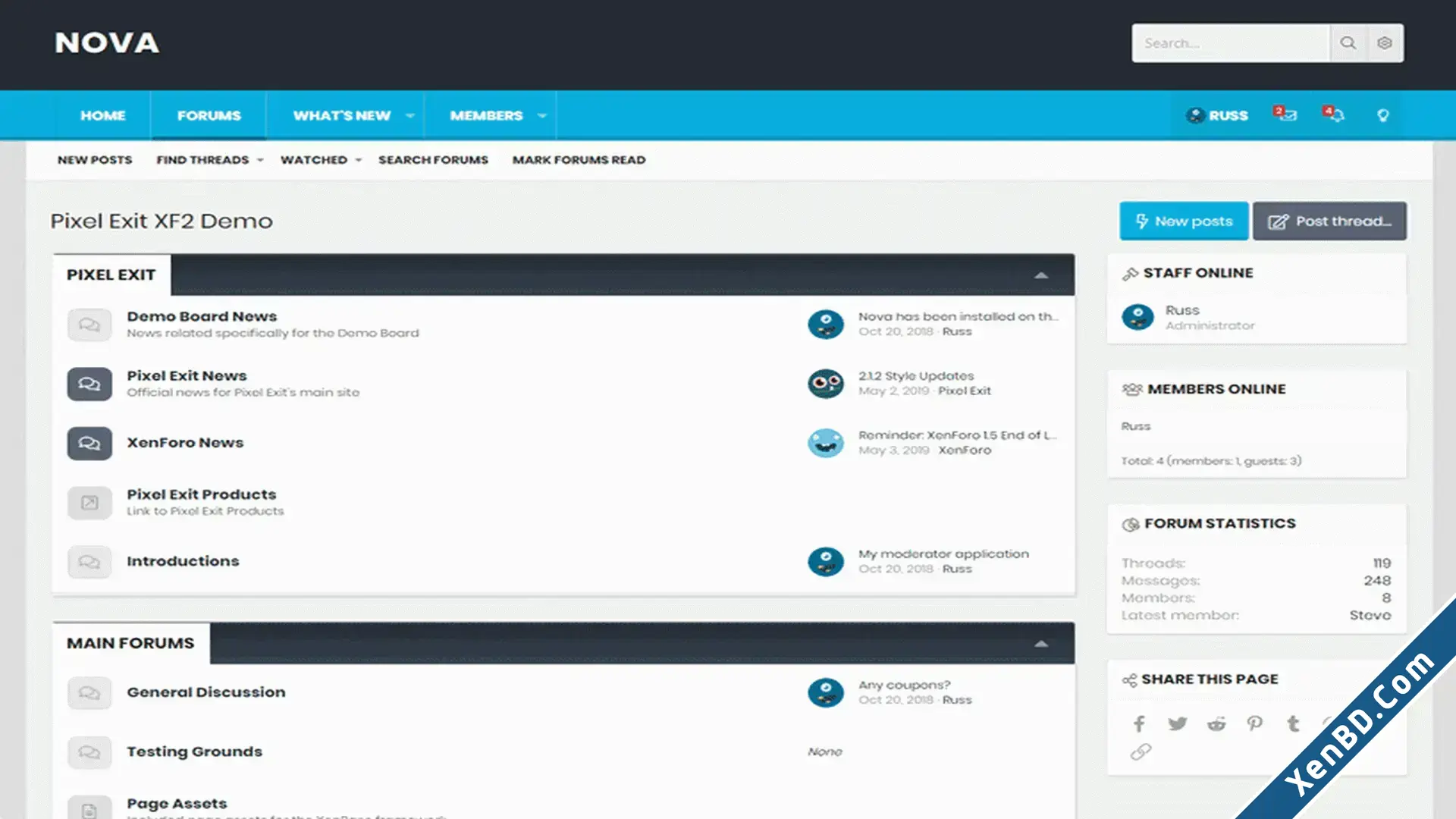Click Mark Forums Read
This screenshot has width=1456, height=819.
579,160
